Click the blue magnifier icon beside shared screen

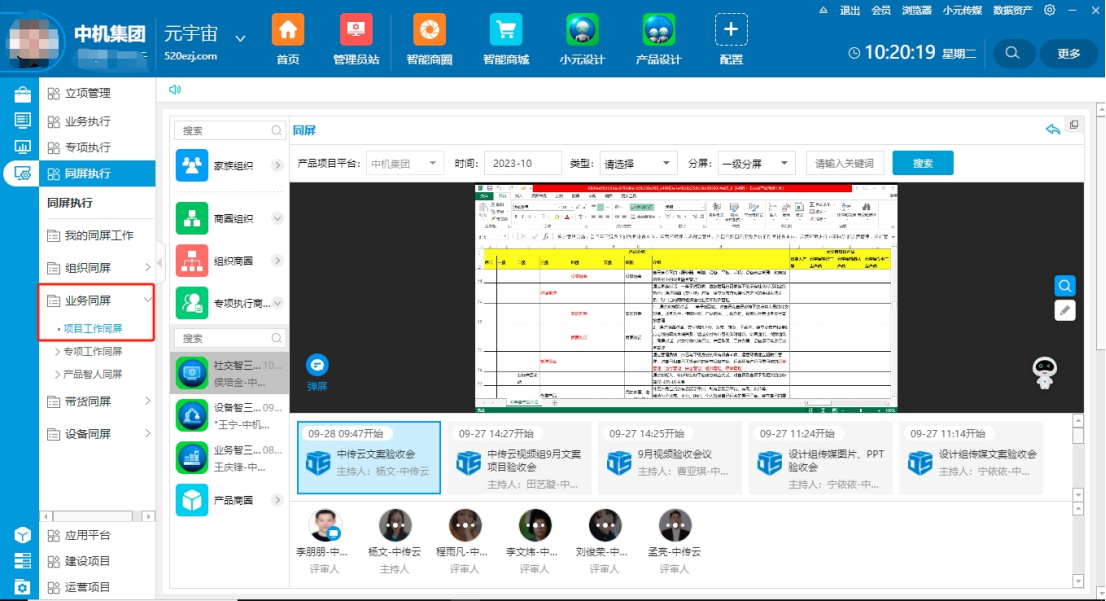[1065, 286]
